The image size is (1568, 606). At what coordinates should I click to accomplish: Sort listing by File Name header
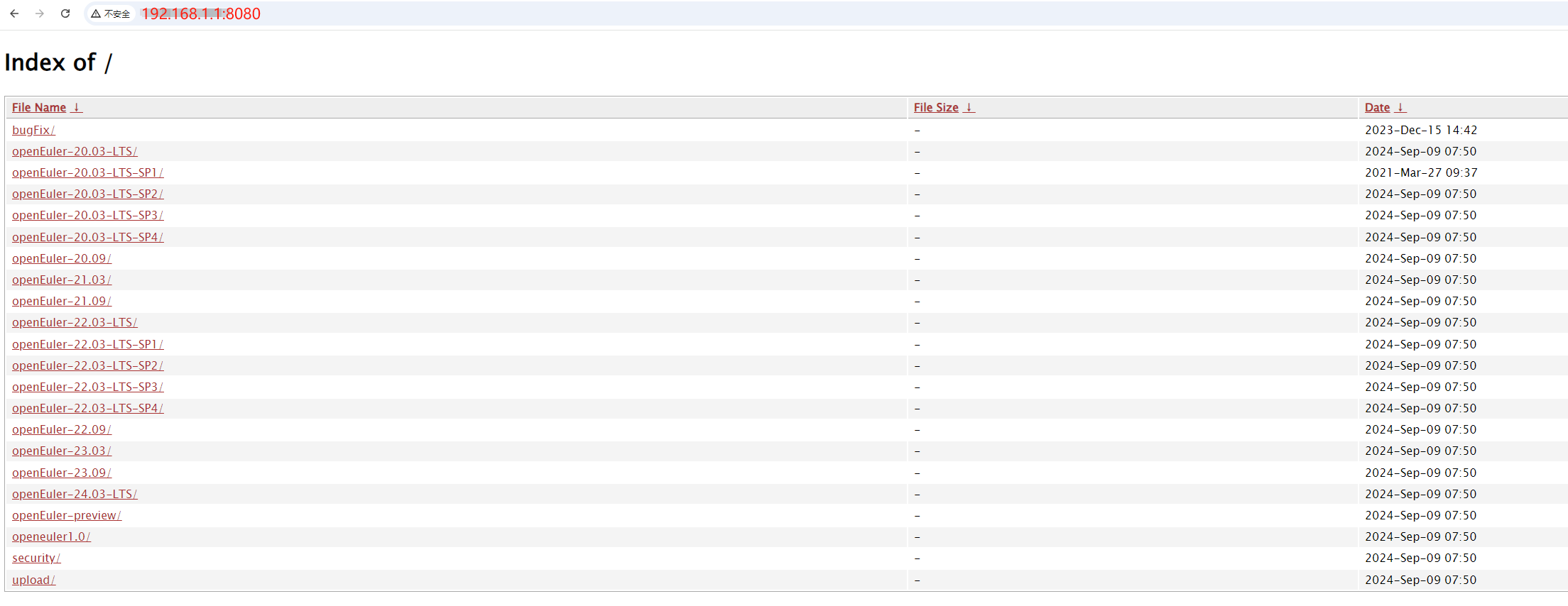39,107
